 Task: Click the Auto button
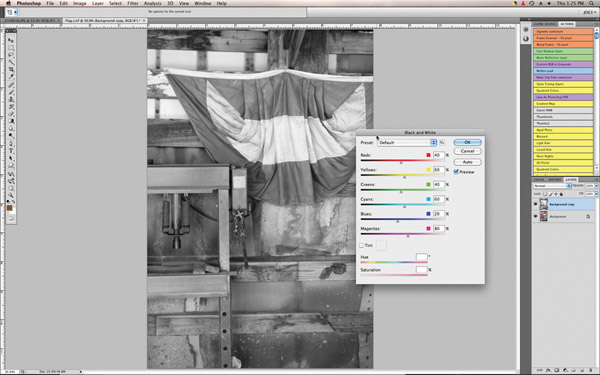[468, 162]
